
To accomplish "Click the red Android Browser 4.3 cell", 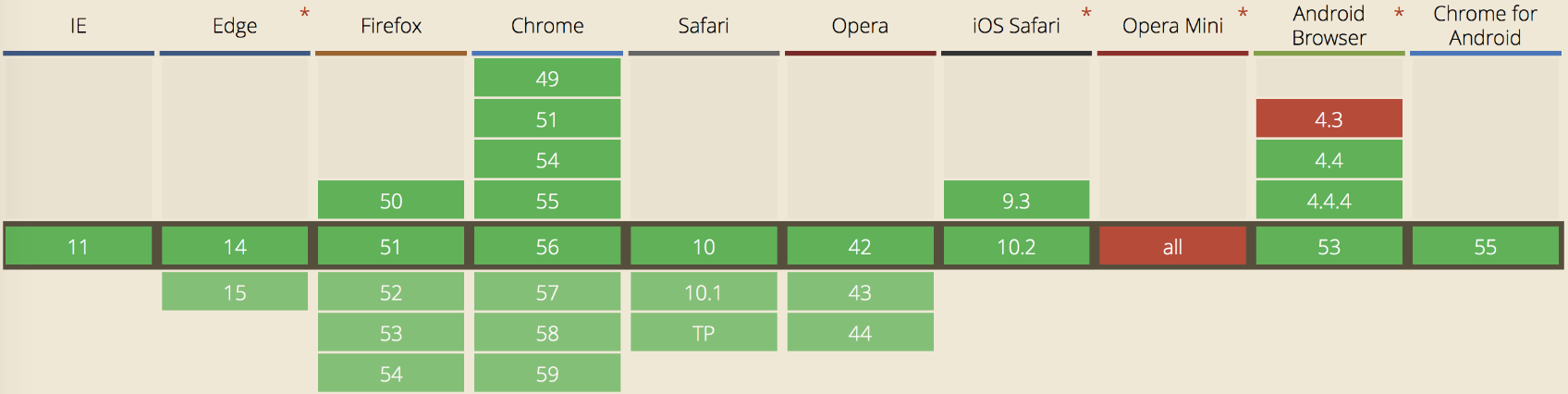I will pos(1329,119).
